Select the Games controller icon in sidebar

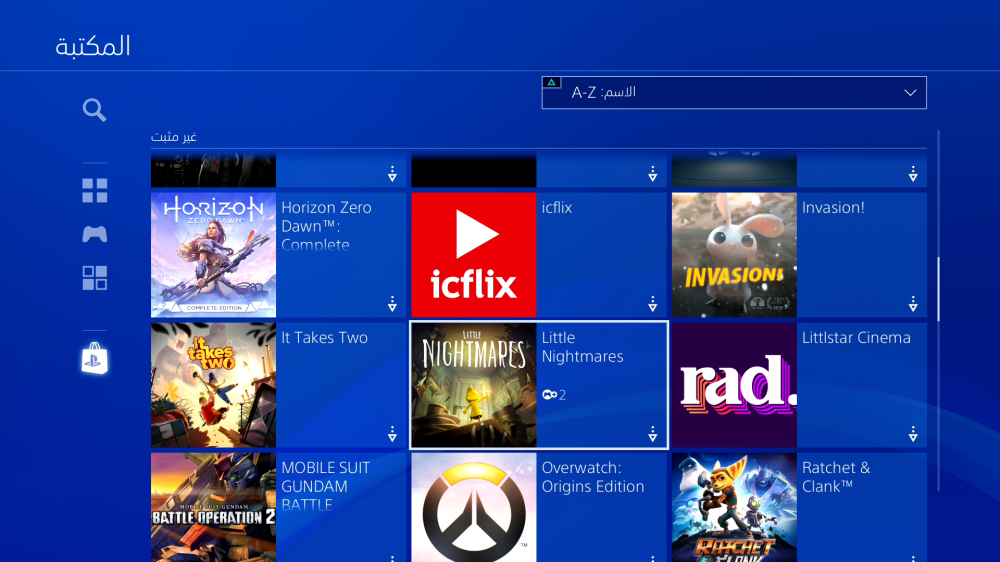pyautogui.click(x=94, y=234)
